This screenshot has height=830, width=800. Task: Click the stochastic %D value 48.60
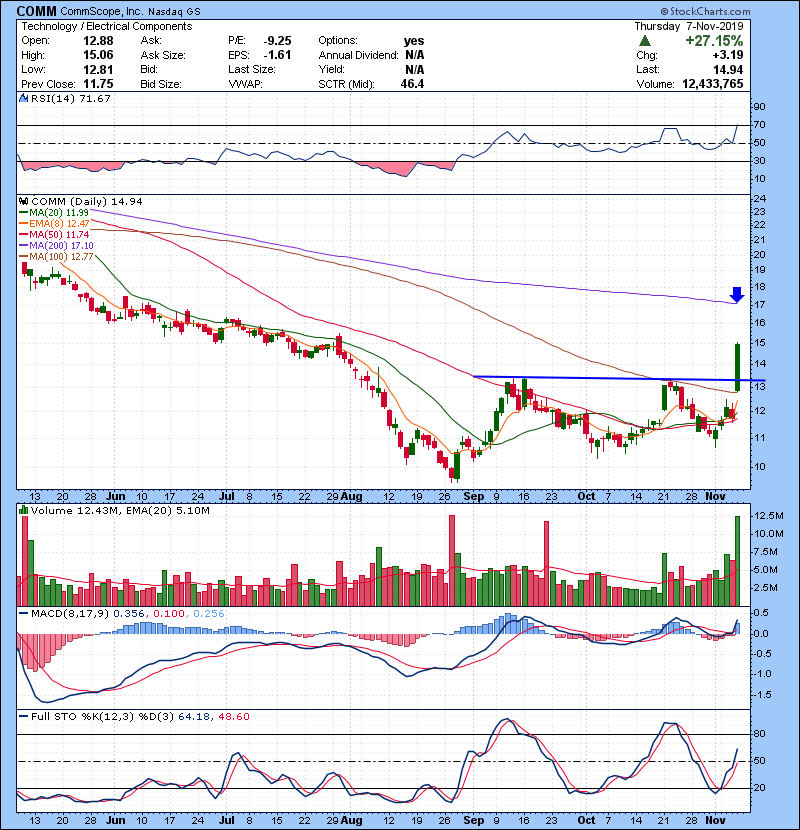pos(234,717)
